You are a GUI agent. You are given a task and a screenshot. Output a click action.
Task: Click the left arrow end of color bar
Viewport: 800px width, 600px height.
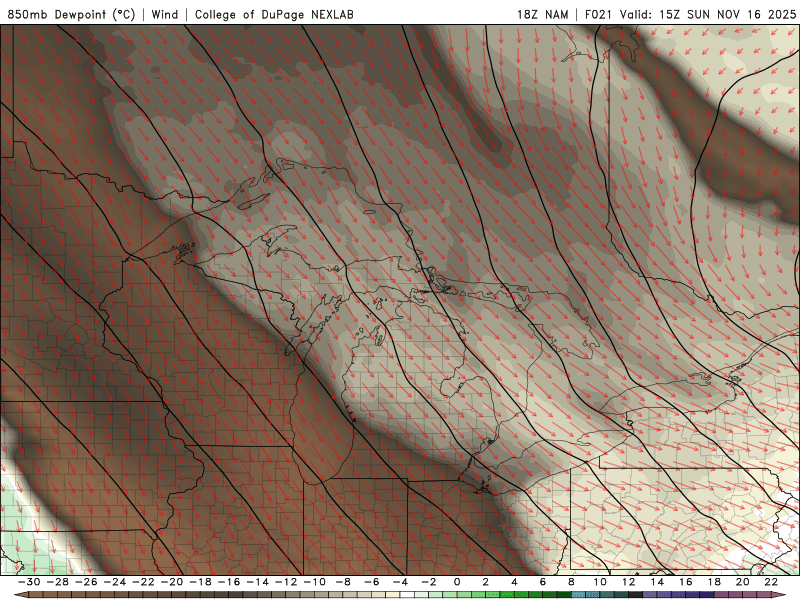point(21,595)
